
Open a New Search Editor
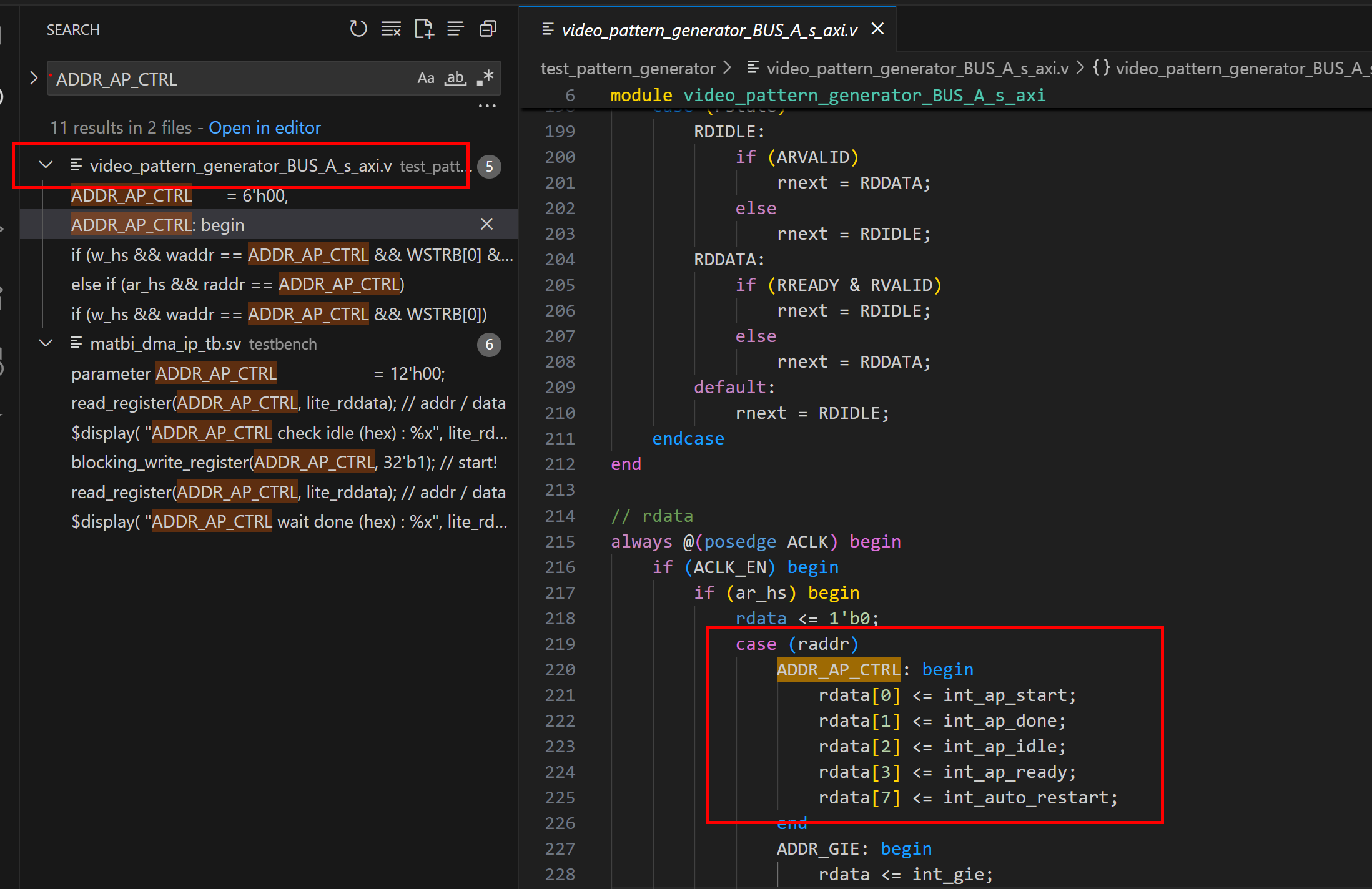(x=424, y=29)
